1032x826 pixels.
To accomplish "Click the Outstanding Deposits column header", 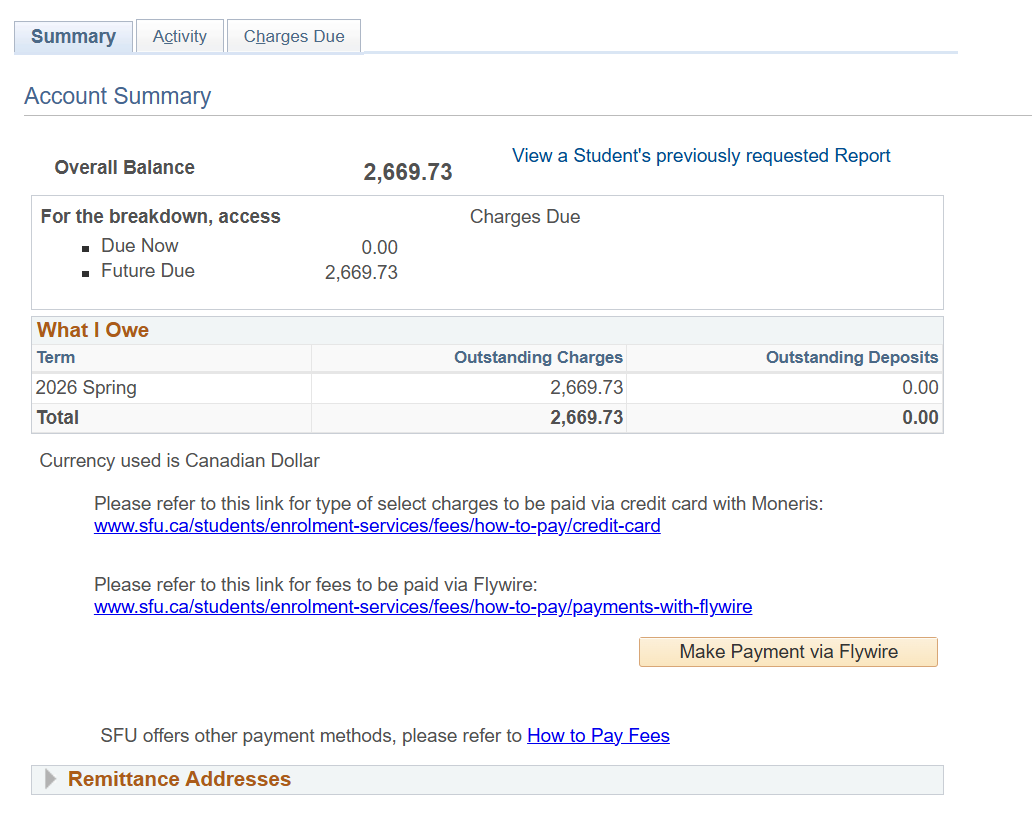I will 852,358.
